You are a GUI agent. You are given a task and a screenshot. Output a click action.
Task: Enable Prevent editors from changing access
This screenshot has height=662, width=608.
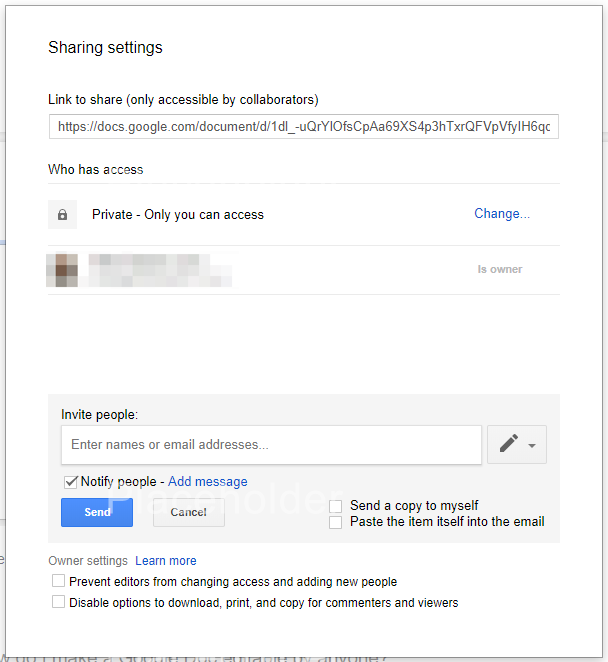coord(59,581)
